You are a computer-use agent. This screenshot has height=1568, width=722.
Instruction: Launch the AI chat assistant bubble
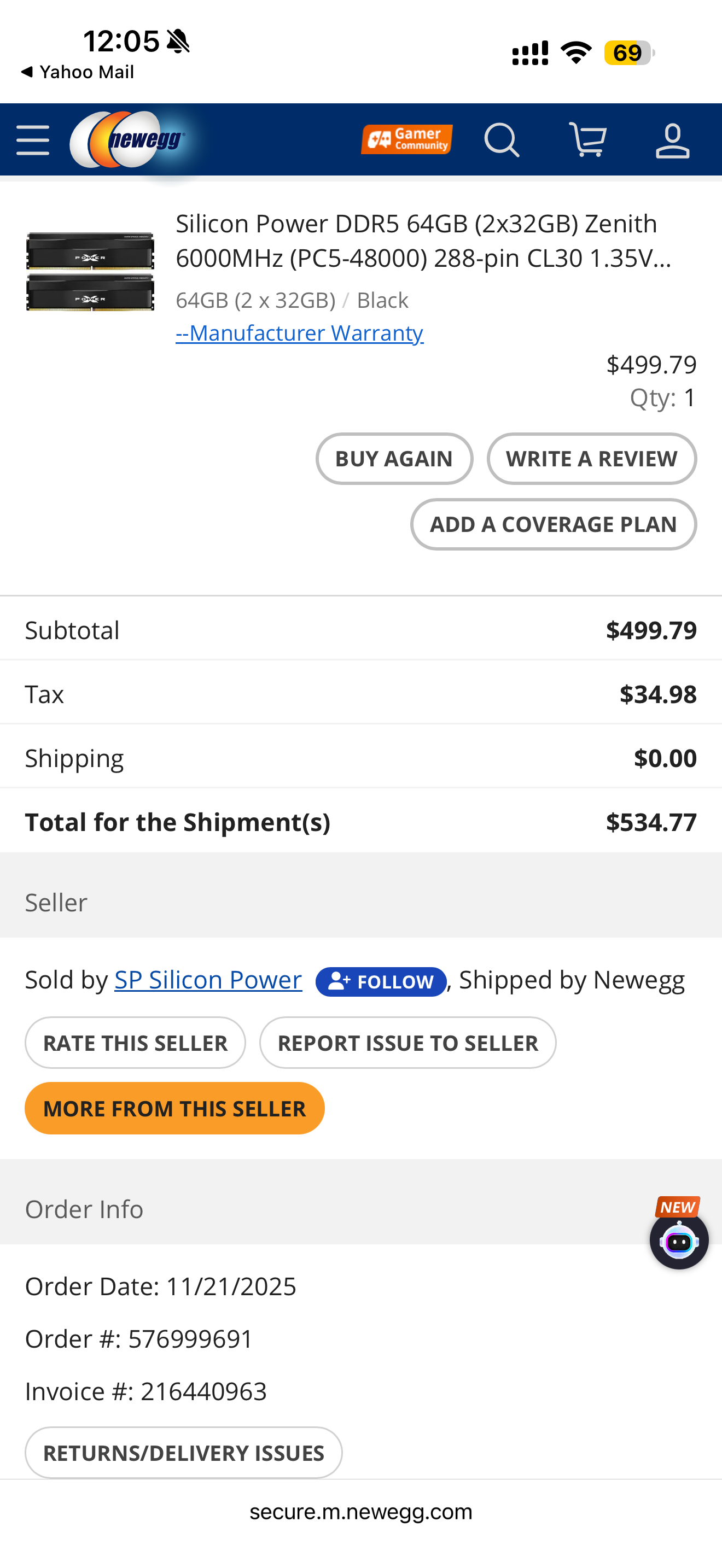(x=679, y=1241)
